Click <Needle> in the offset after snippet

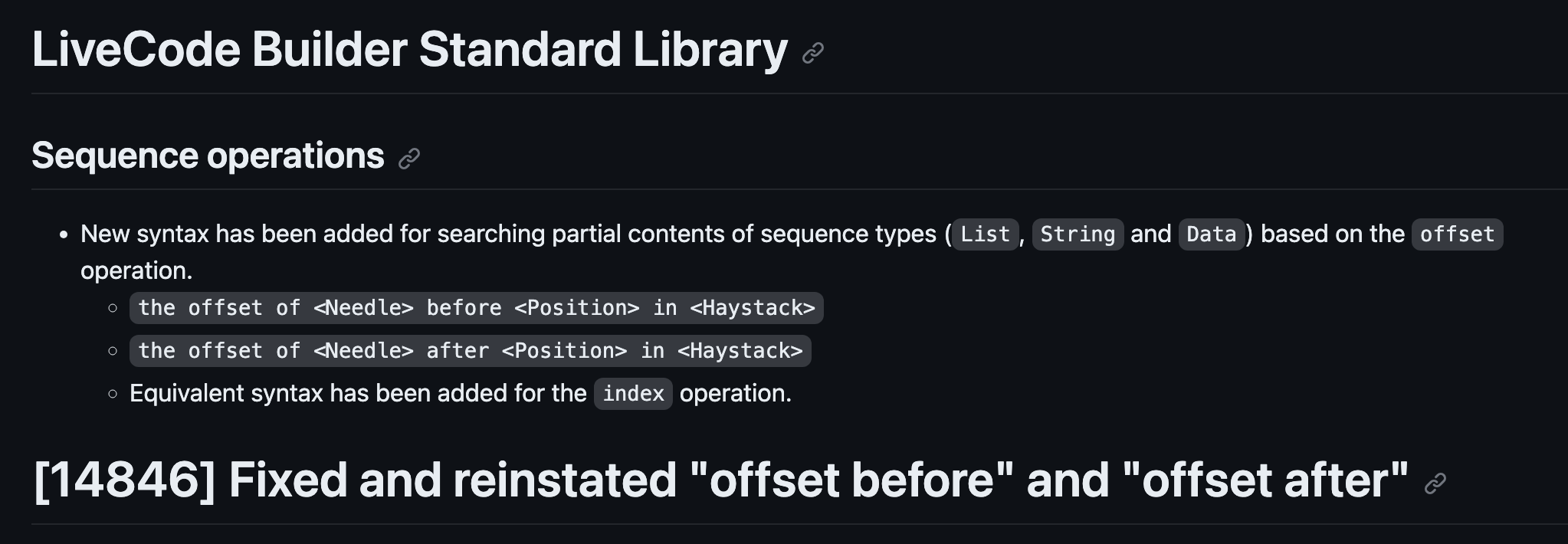(x=364, y=351)
